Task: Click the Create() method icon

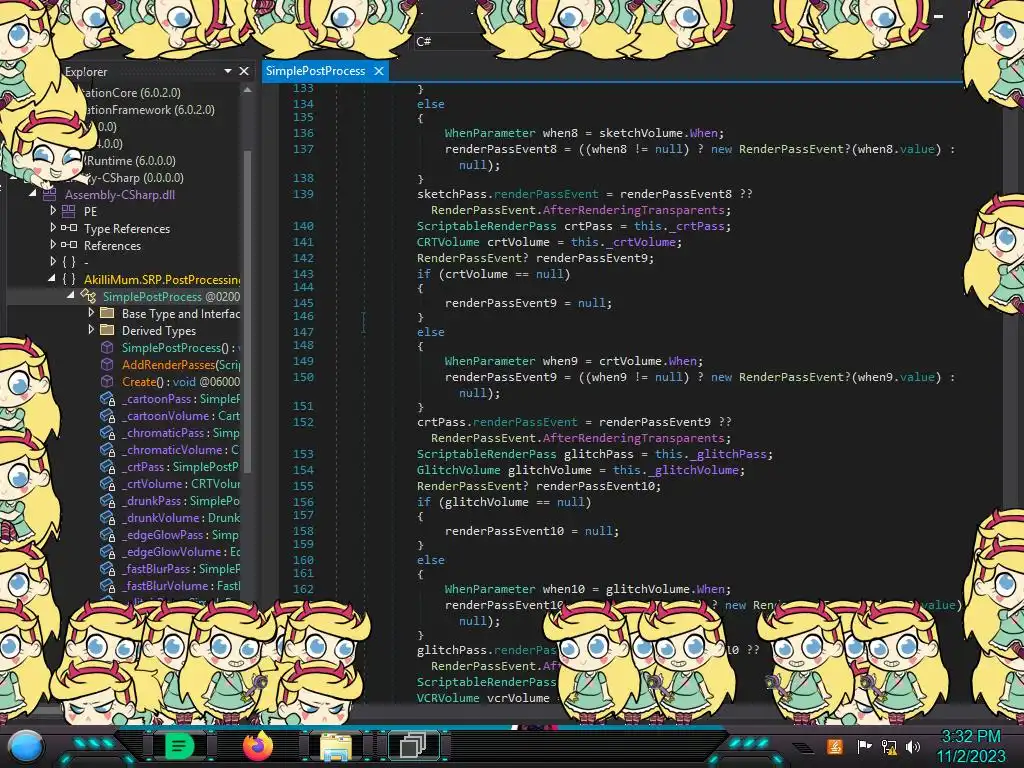Action: click(107, 381)
